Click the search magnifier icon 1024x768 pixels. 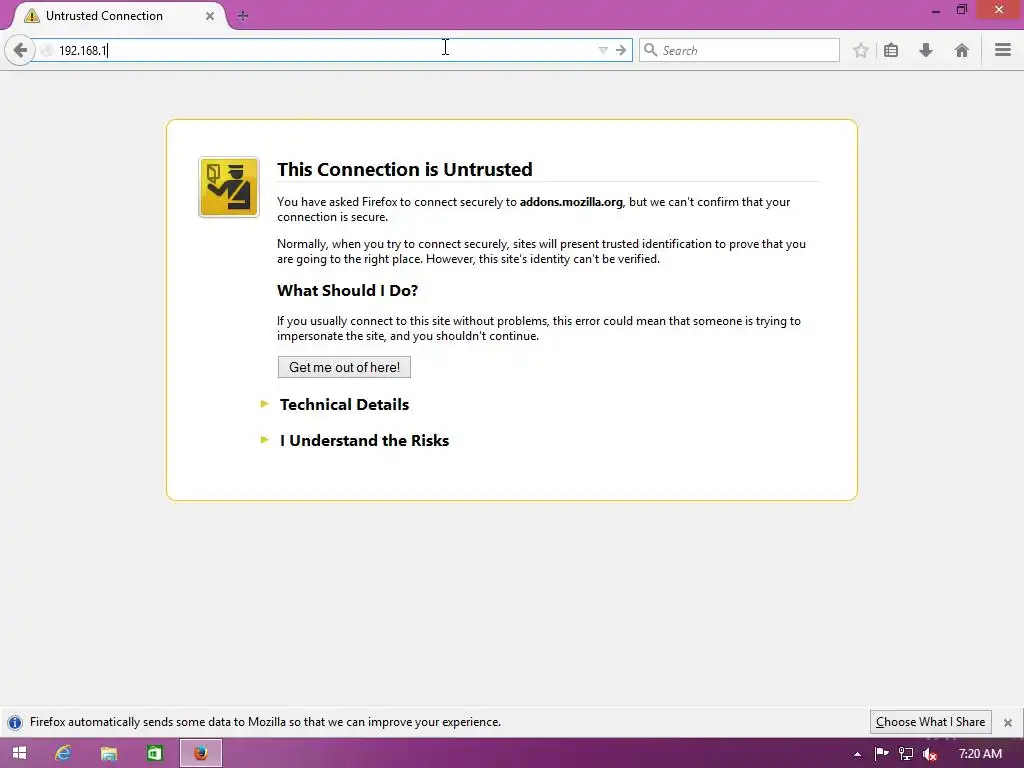(650, 50)
